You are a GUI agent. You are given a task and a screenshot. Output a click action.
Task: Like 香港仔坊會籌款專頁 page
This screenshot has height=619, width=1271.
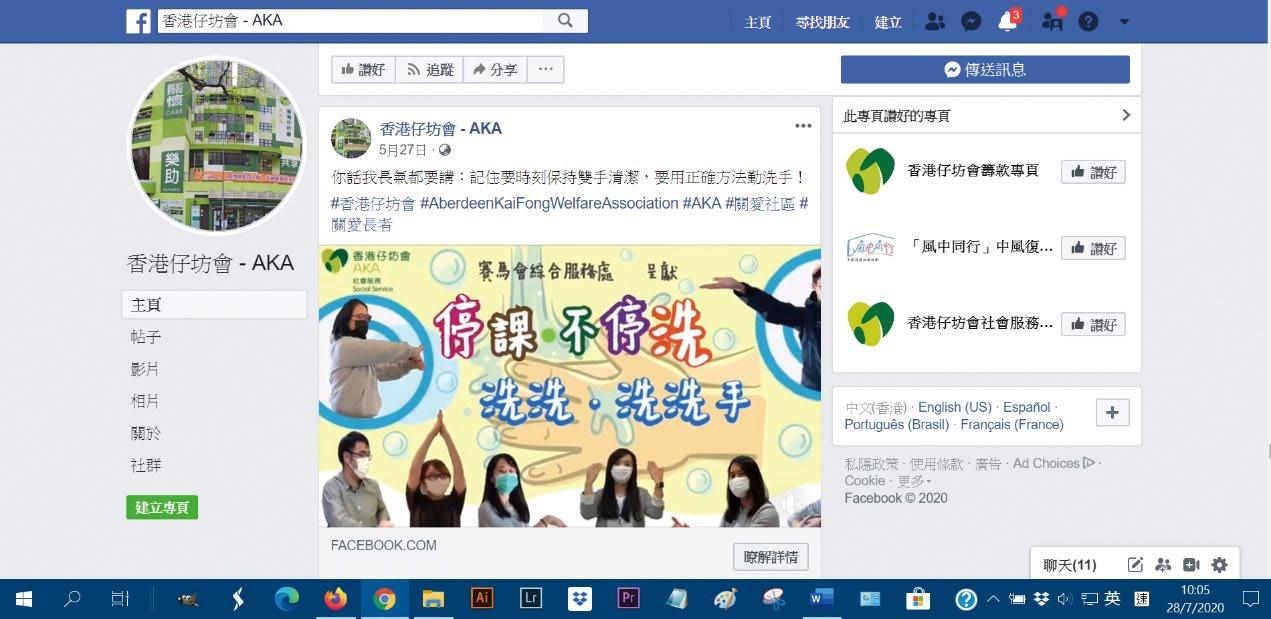click(1093, 172)
